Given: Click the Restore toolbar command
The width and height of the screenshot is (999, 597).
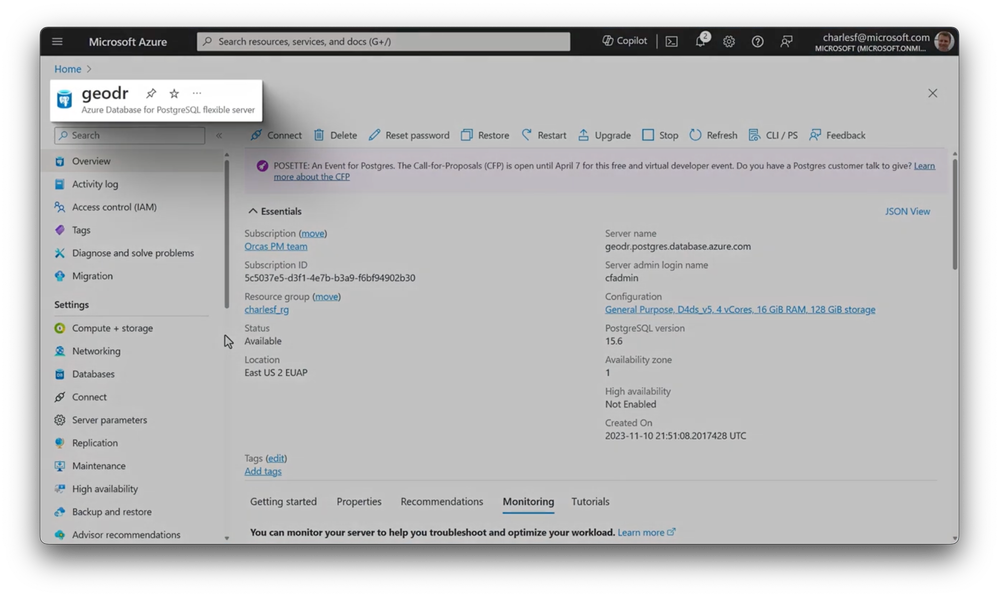Looking at the screenshot, I should [x=485, y=135].
